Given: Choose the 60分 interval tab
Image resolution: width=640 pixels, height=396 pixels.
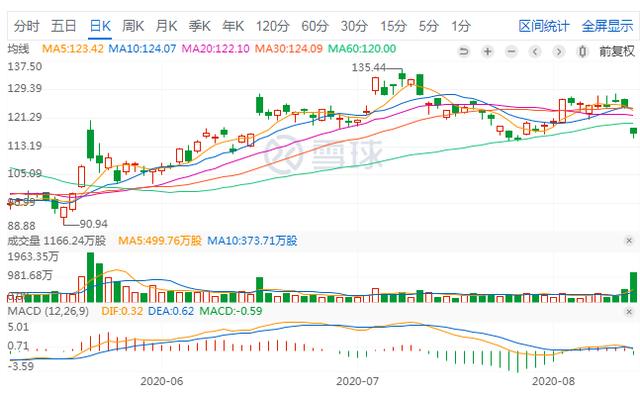Looking at the screenshot, I should click(315, 26).
